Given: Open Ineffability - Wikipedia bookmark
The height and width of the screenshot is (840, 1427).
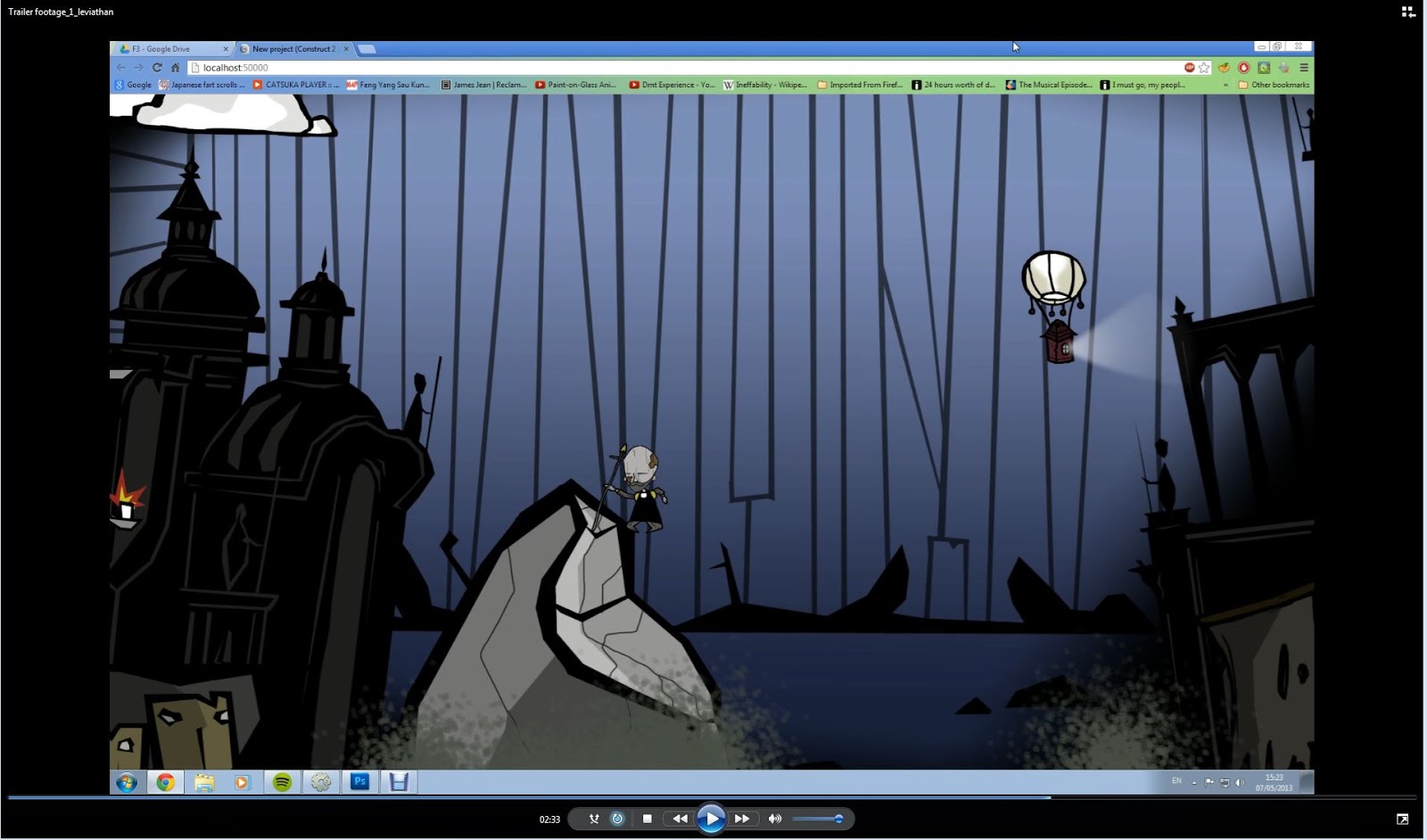Looking at the screenshot, I should click(765, 85).
